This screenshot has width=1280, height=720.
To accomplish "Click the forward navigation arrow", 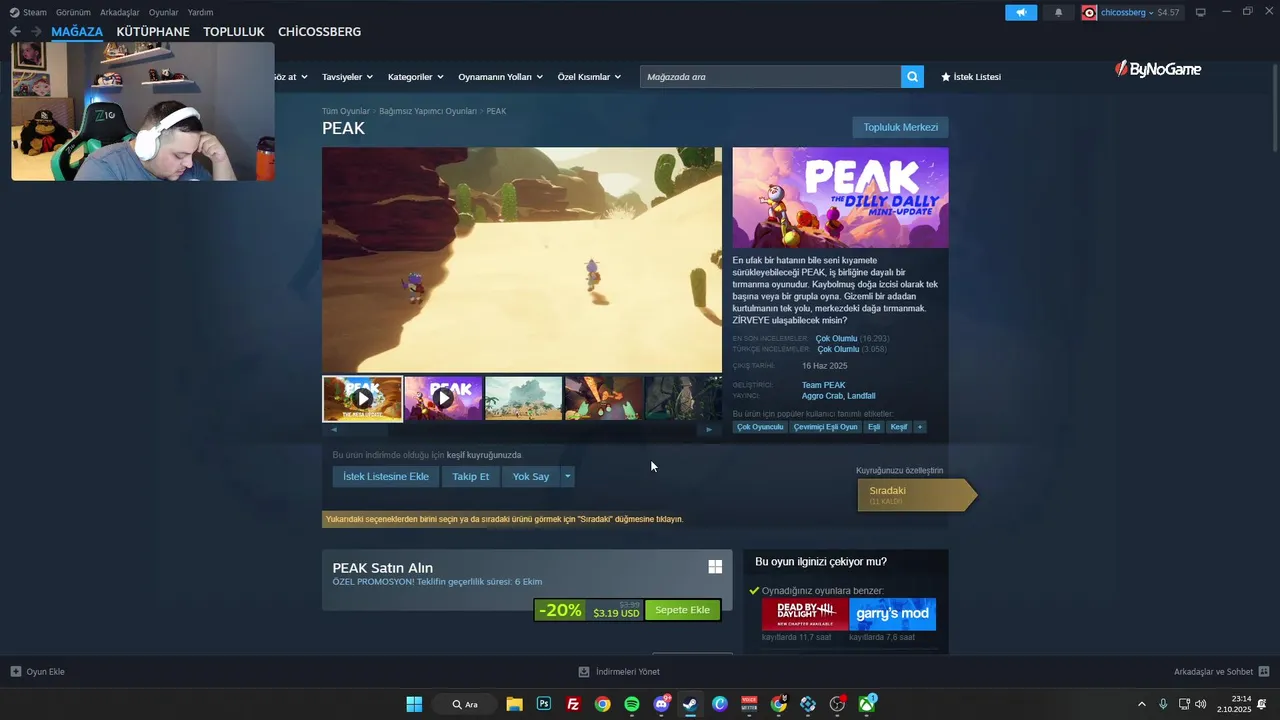I will (36, 32).
